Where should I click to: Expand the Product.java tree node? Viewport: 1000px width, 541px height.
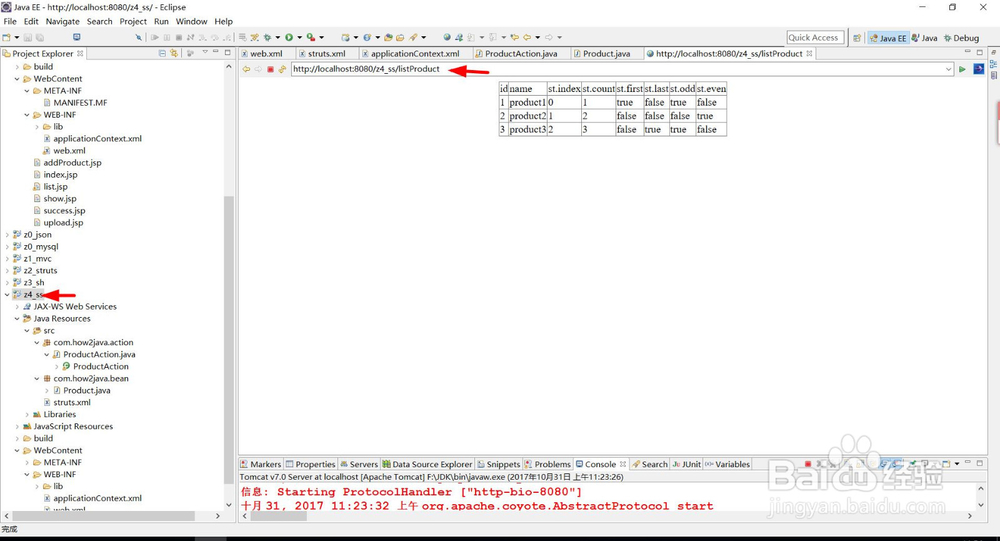point(47,390)
